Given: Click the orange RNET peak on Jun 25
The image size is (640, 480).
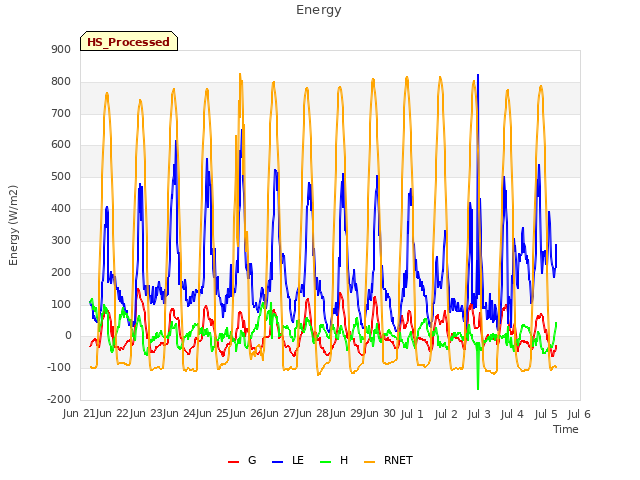Looking at the screenshot, I should coord(240,75).
